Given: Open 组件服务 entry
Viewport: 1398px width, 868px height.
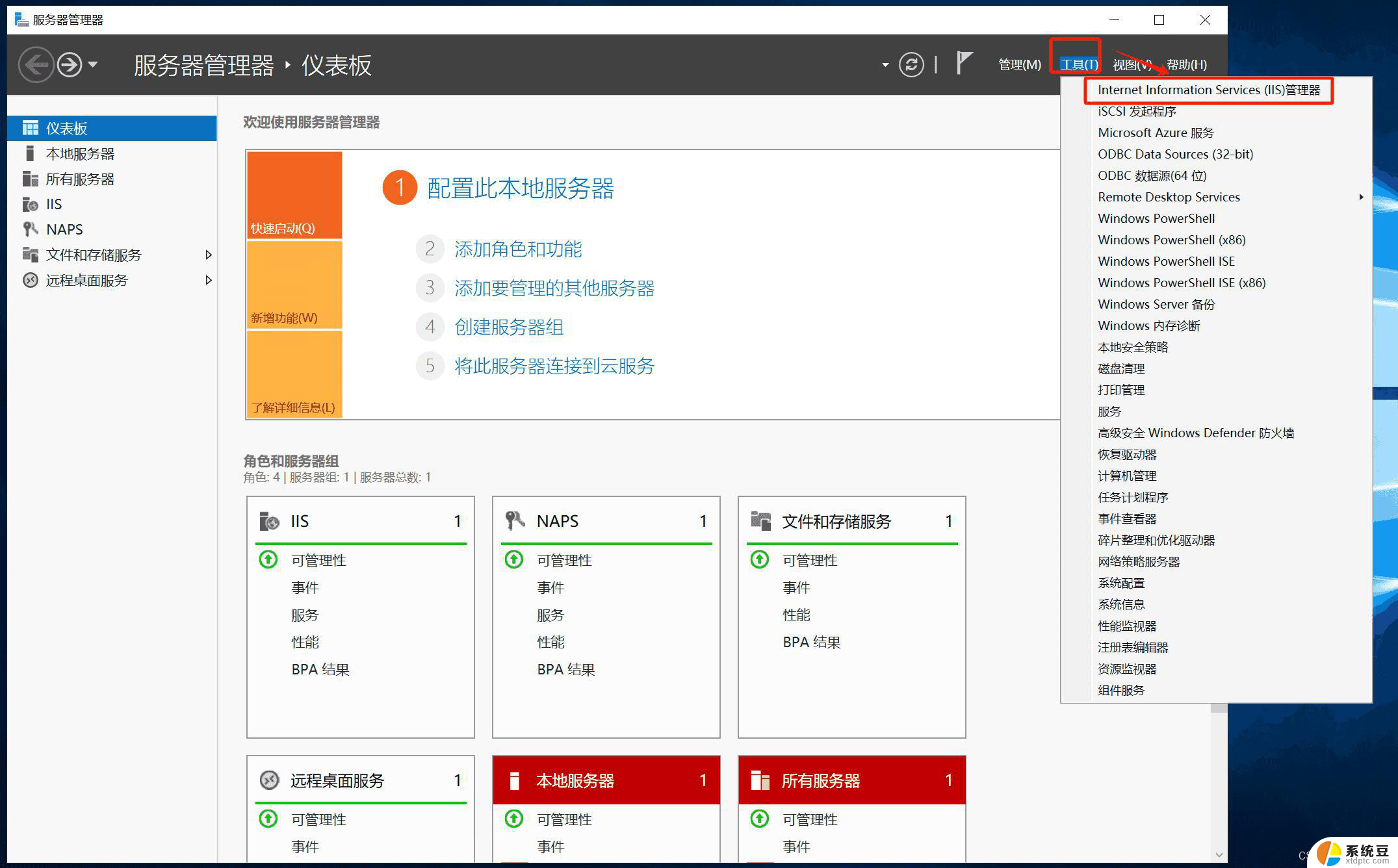Looking at the screenshot, I should pyautogui.click(x=1121, y=690).
